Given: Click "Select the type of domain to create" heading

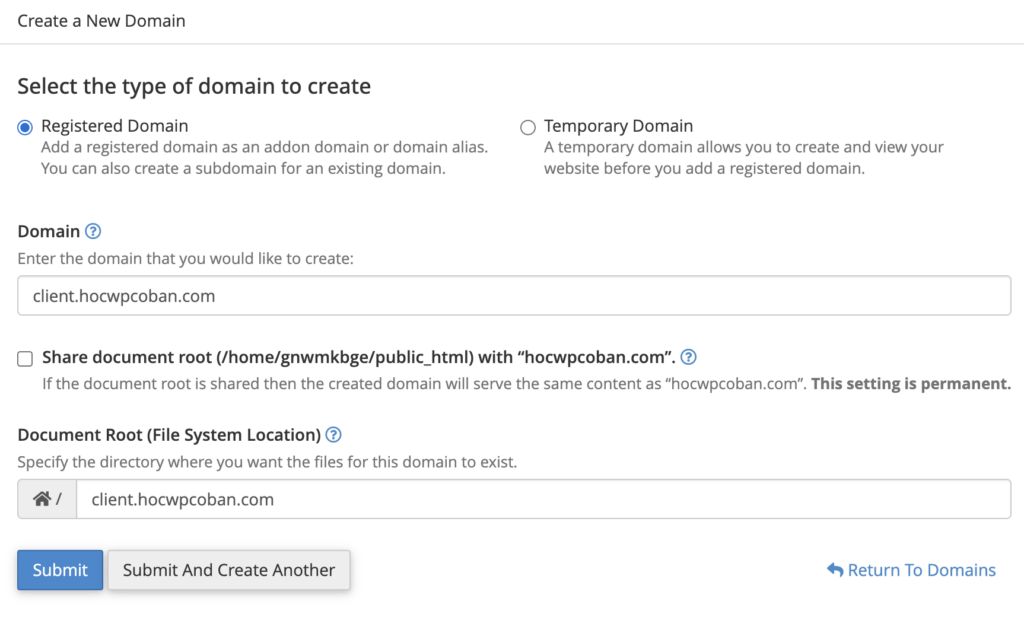Looking at the screenshot, I should pyautogui.click(x=194, y=86).
